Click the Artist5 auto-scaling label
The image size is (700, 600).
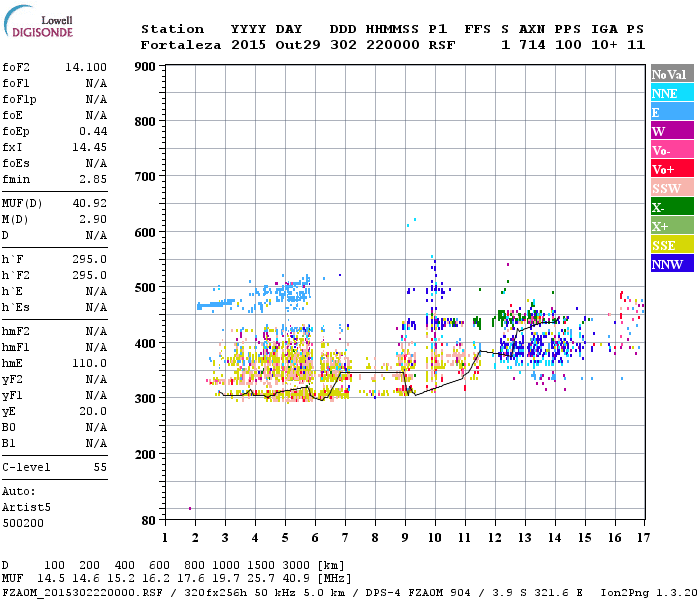(x=26, y=508)
